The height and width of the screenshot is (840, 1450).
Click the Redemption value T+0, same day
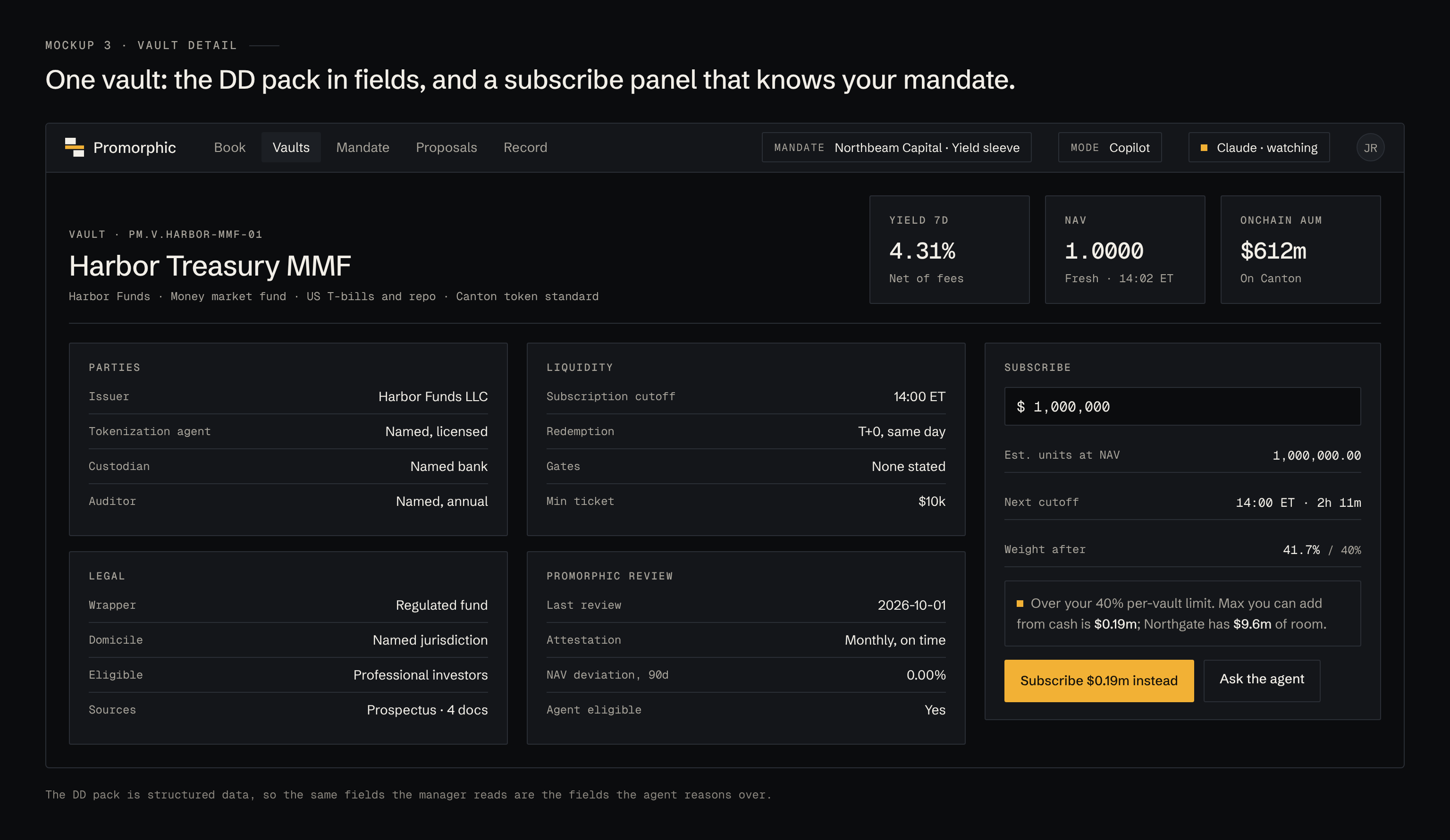pyautogui.click(x=901, y=431)
